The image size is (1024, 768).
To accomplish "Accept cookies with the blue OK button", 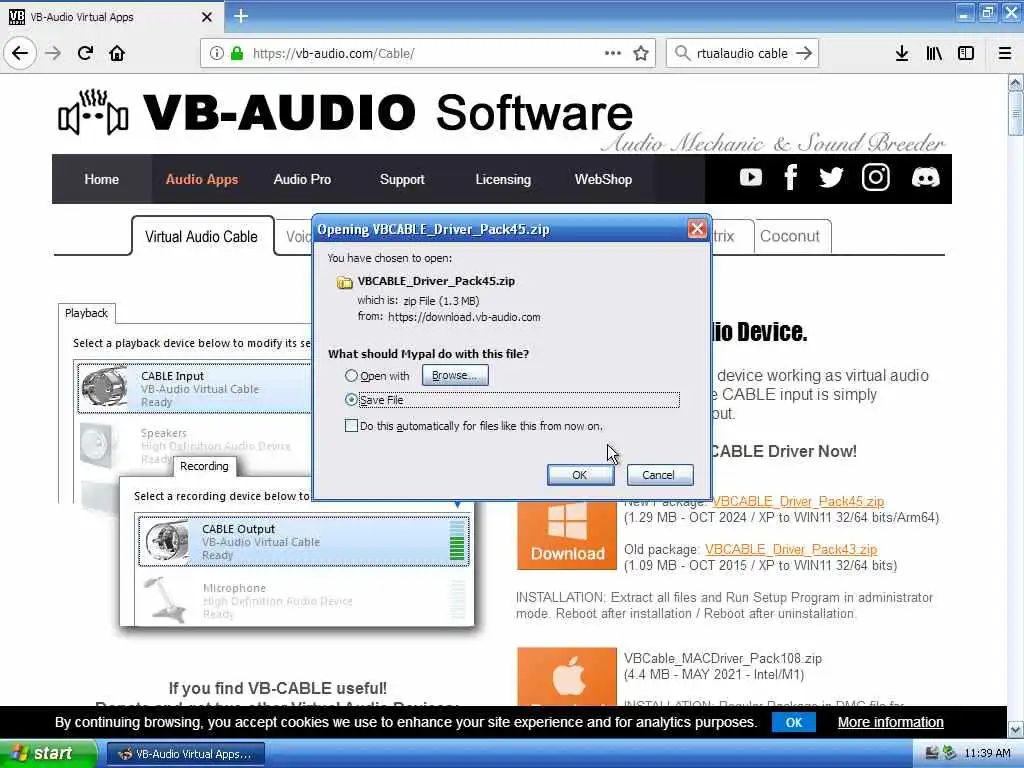I will [793, 722].
